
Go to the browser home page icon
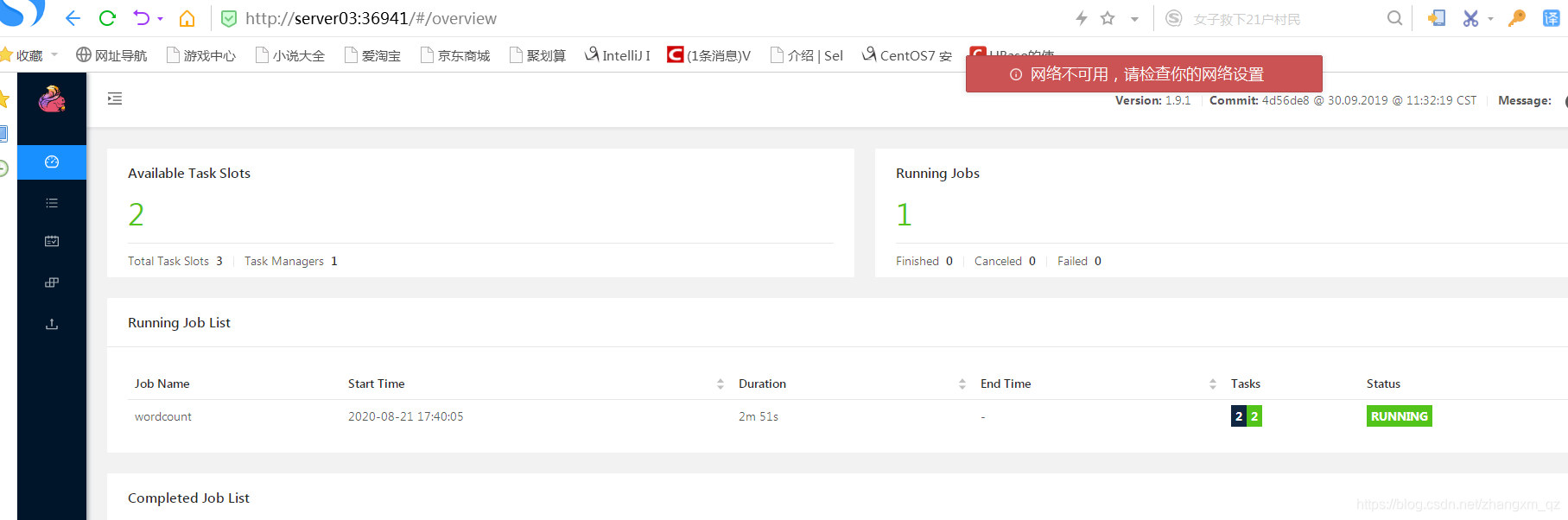point(187,18)
